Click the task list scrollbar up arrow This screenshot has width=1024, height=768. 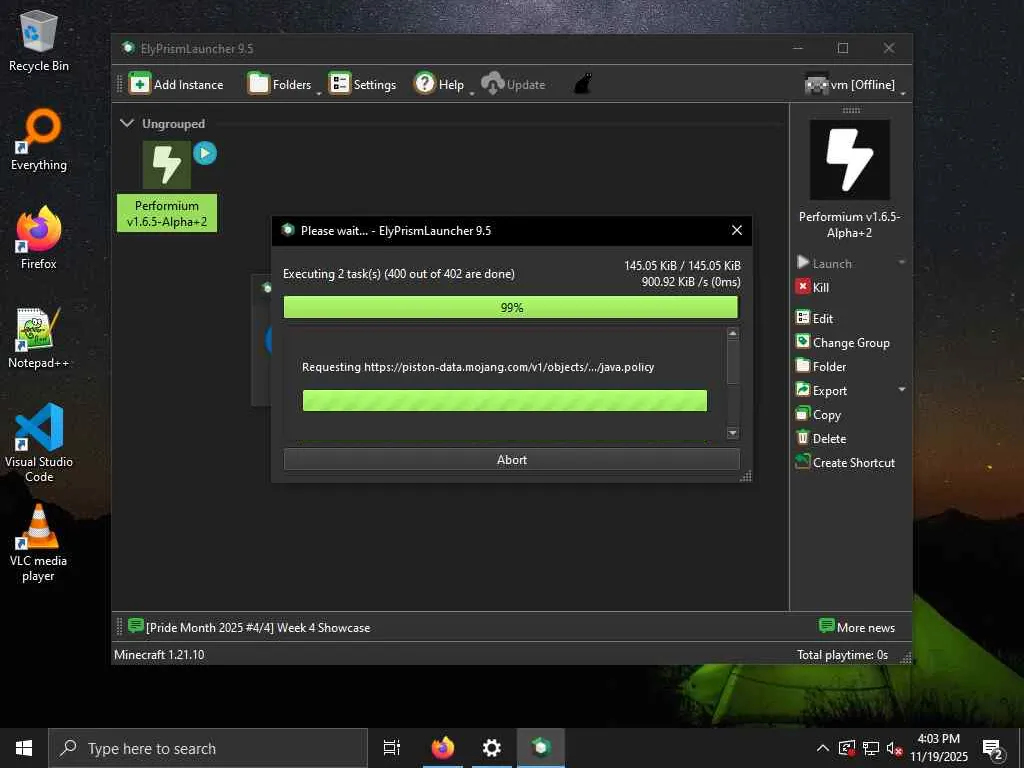click(733, 334)
